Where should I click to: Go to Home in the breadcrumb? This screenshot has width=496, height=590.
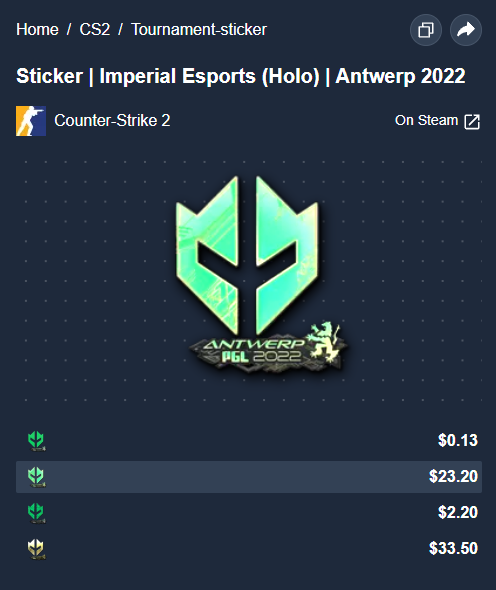(x=37, y=30)
